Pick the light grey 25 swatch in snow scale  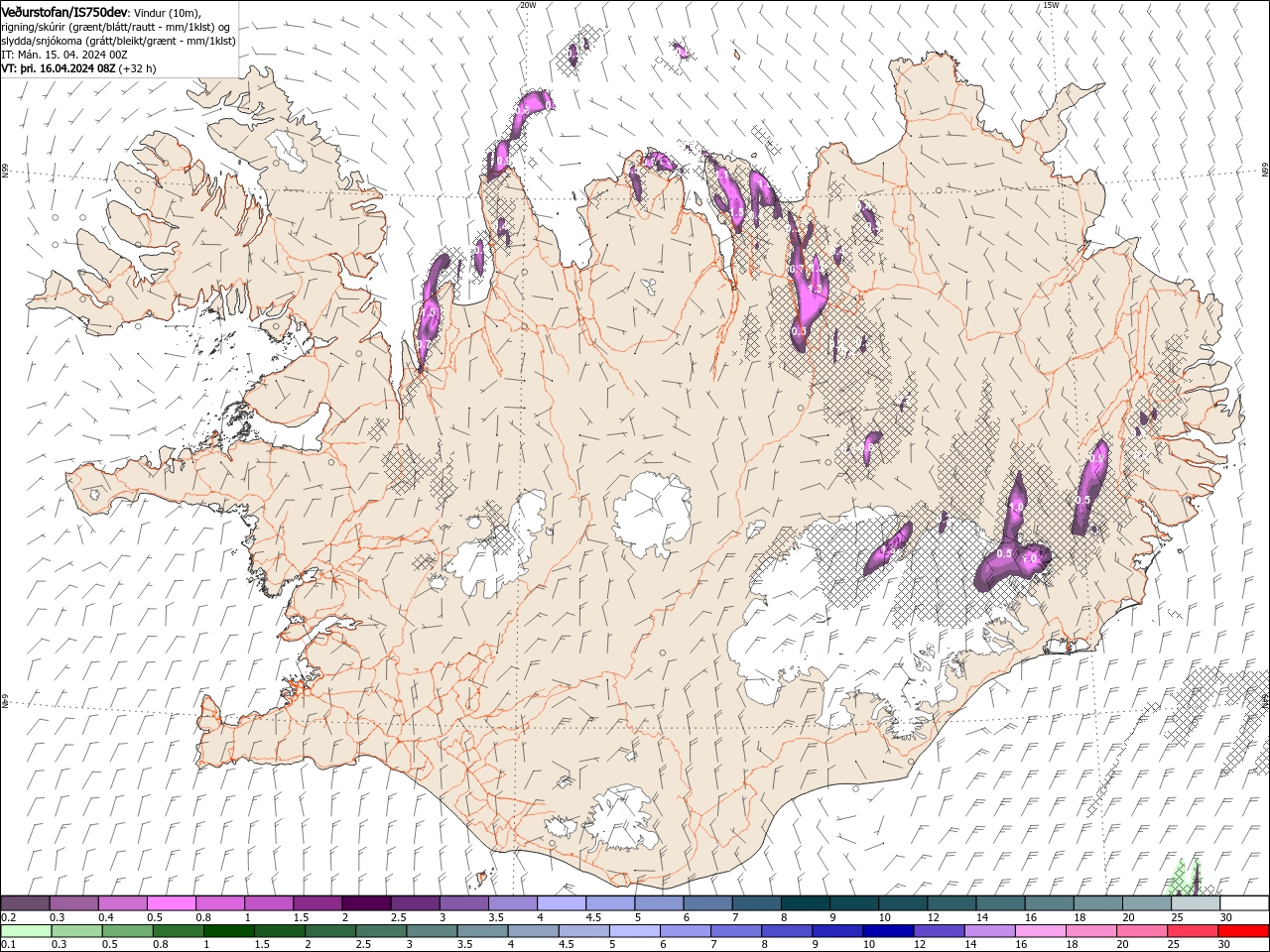(1196, 903)
